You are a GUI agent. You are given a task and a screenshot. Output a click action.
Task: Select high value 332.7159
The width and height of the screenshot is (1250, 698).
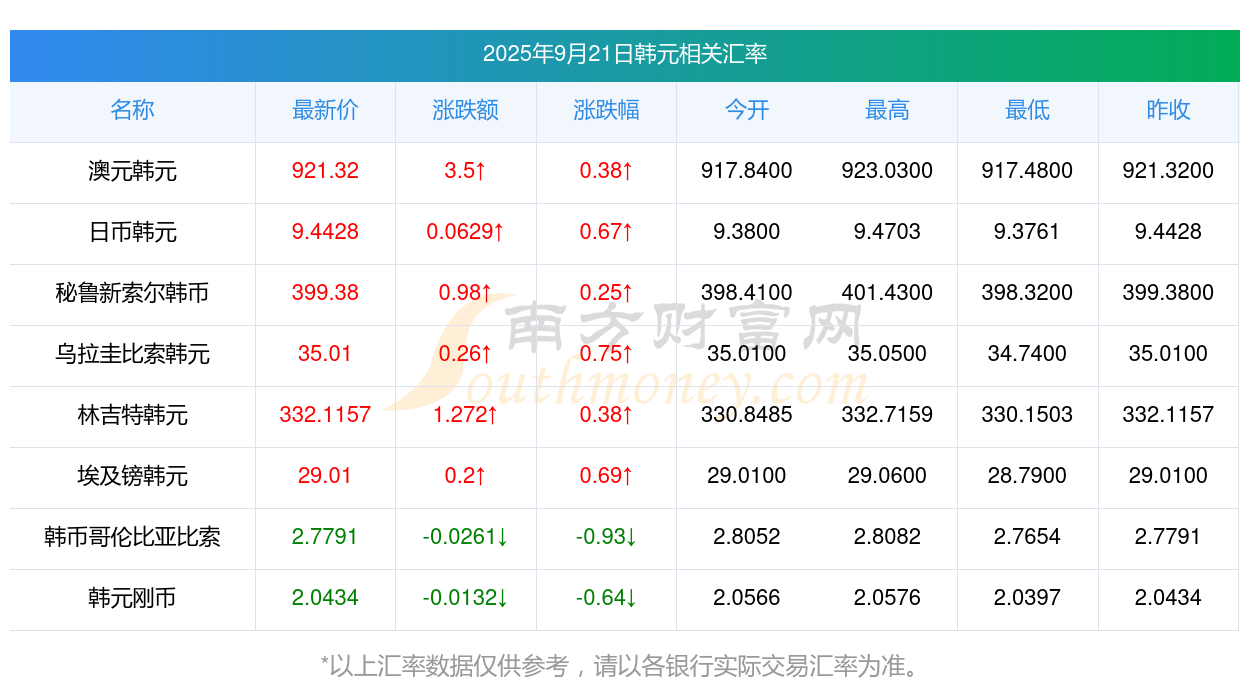click(888, 415)
